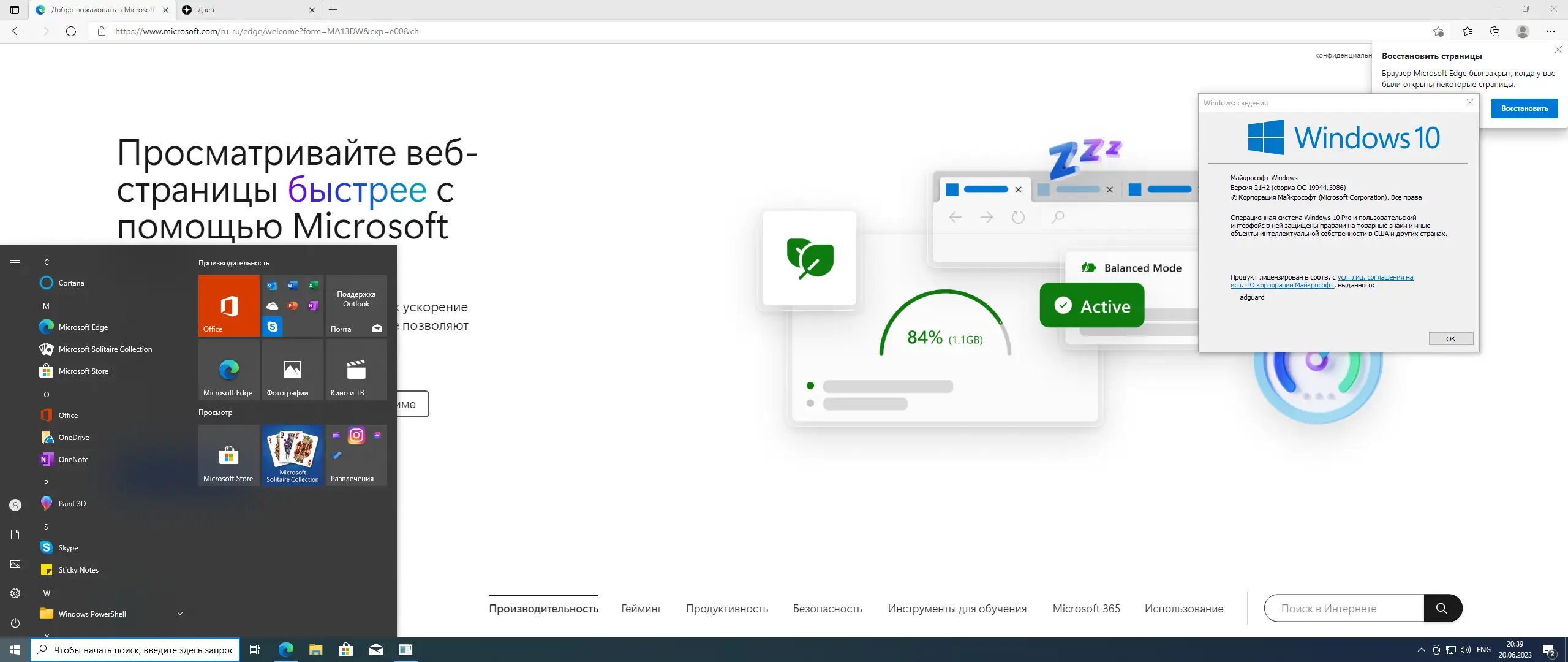Launch Microsoft Solitaire Collection tile

(293, 455)
